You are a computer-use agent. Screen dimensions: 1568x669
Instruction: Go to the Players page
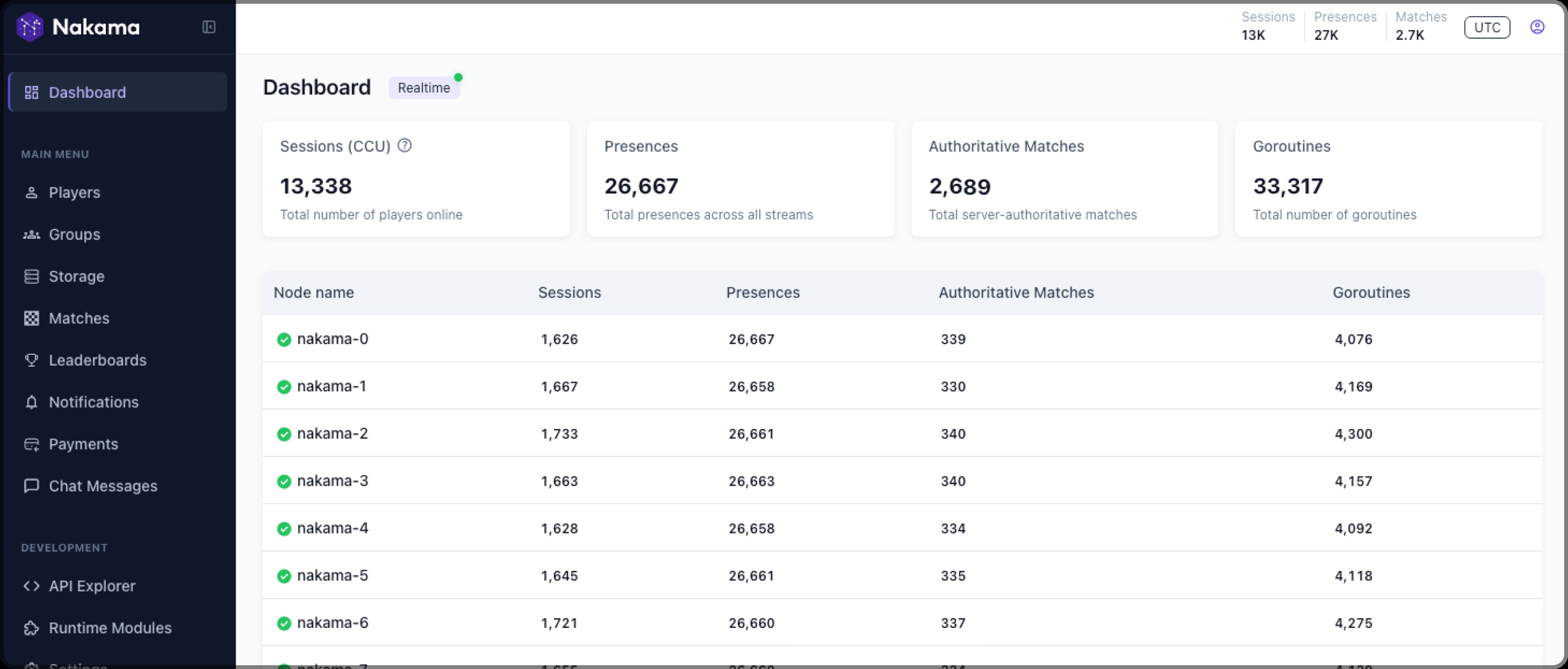74,192
